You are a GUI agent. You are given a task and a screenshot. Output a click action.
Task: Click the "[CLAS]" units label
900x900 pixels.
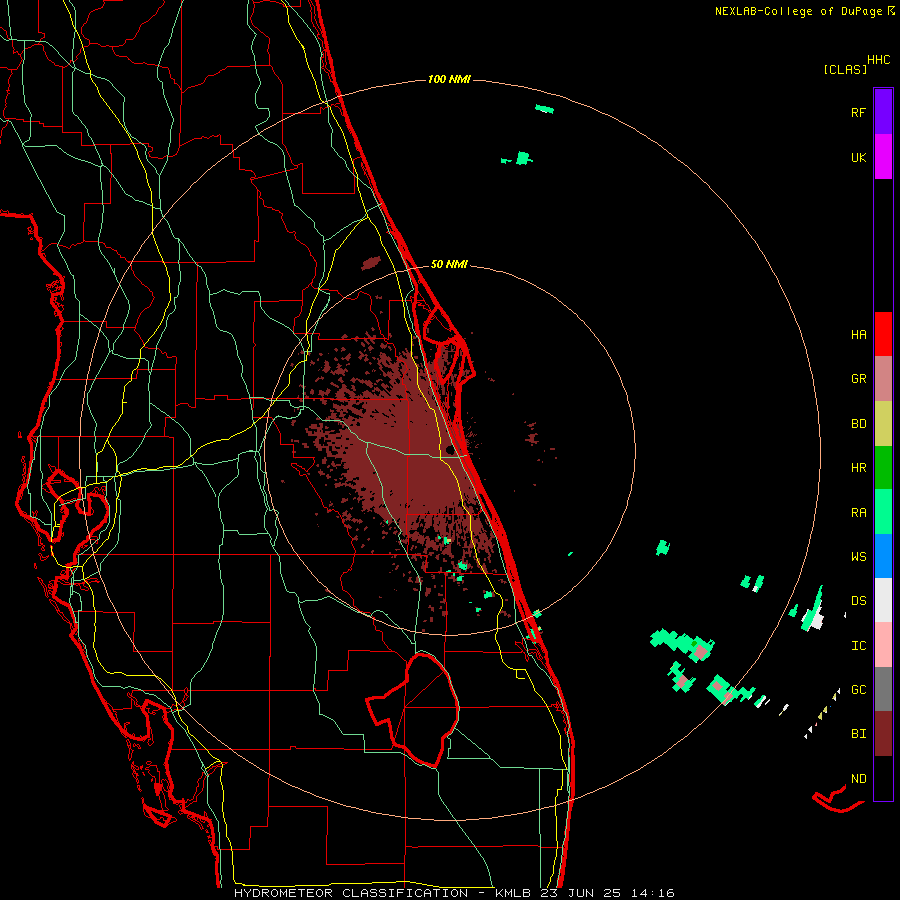pos(845,69)
